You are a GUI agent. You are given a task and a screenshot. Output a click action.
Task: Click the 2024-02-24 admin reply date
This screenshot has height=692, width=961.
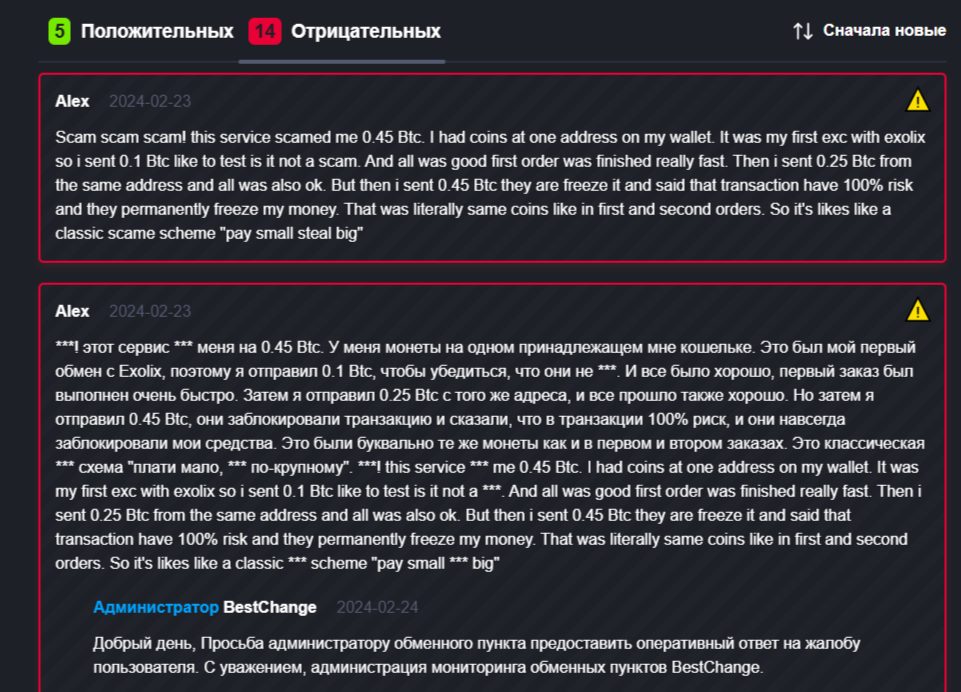(378, 607)
